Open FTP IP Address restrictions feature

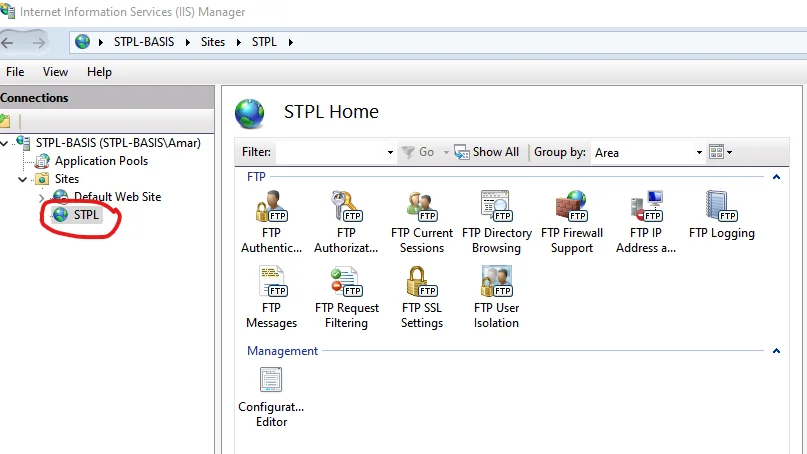[x=646, y=222]
